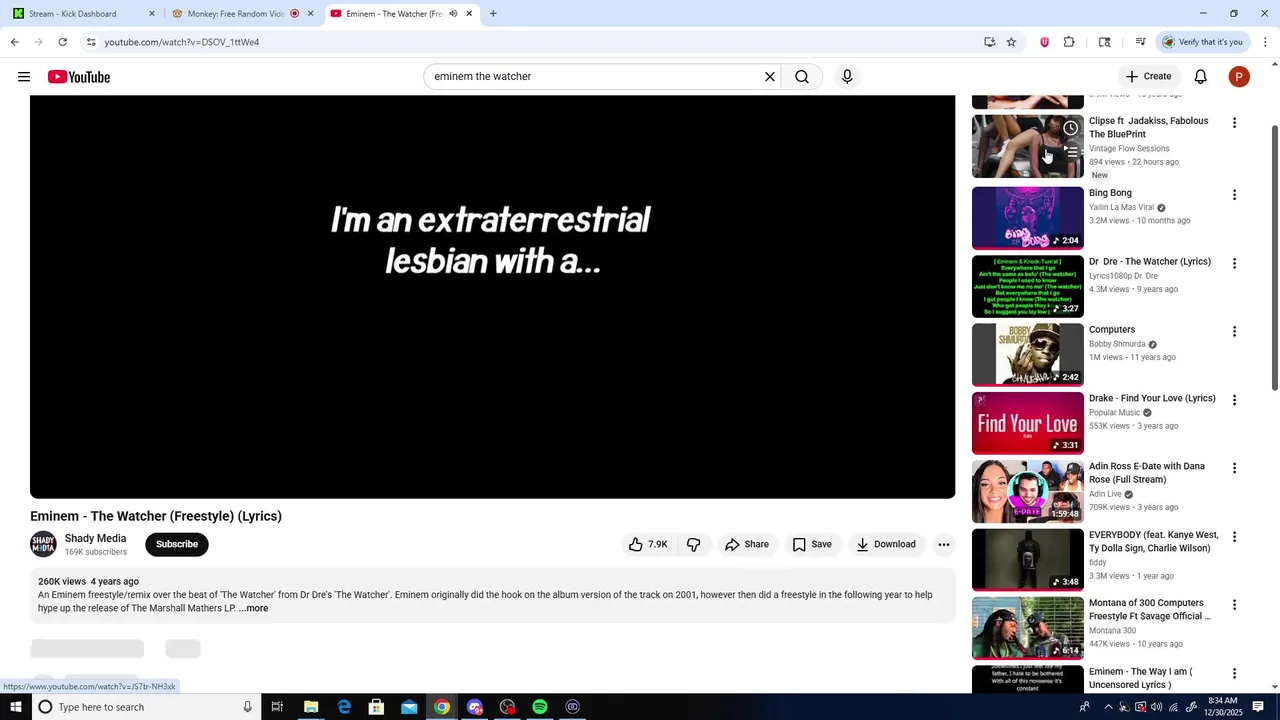Save the video to a playlist

pos(812,544)
